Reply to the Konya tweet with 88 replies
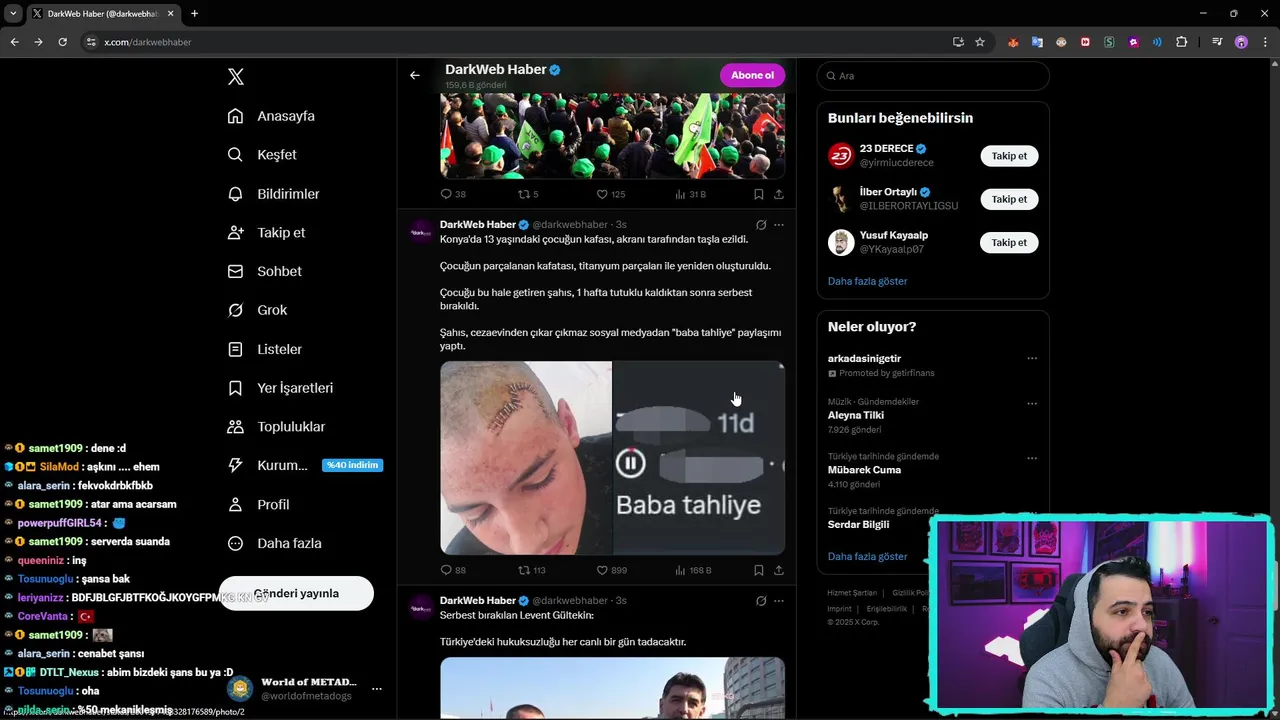Screen dimensions: 1280x720 click(453, 570)
